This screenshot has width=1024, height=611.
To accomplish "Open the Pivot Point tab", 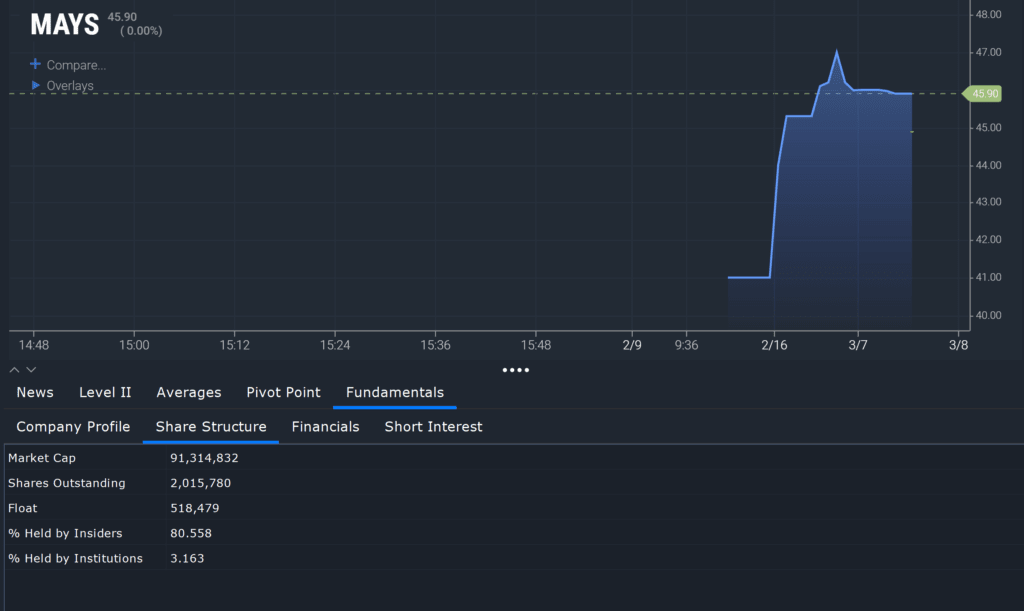I will point(283,392).
